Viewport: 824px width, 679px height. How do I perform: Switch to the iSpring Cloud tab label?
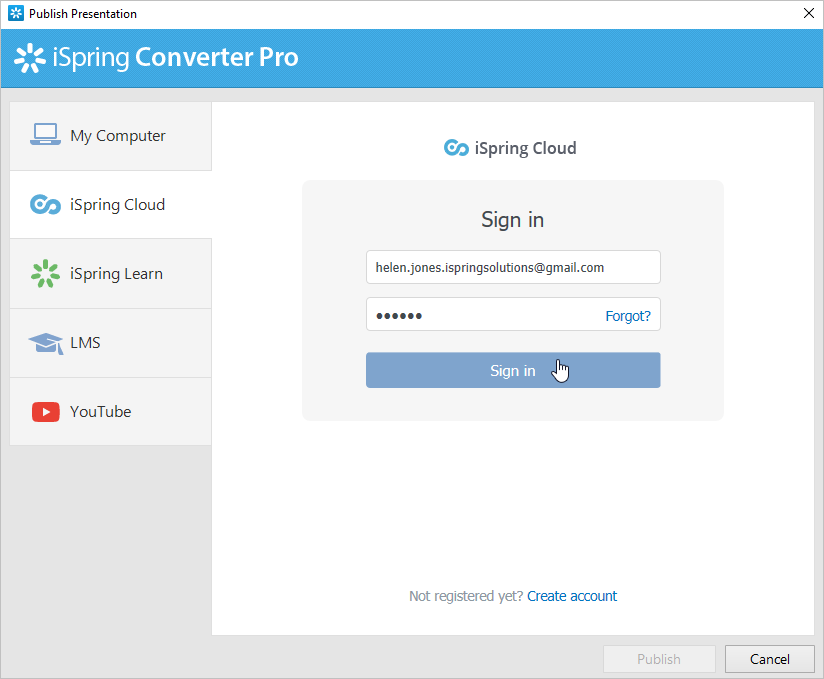pyautogui.click(x=117, y=204)
